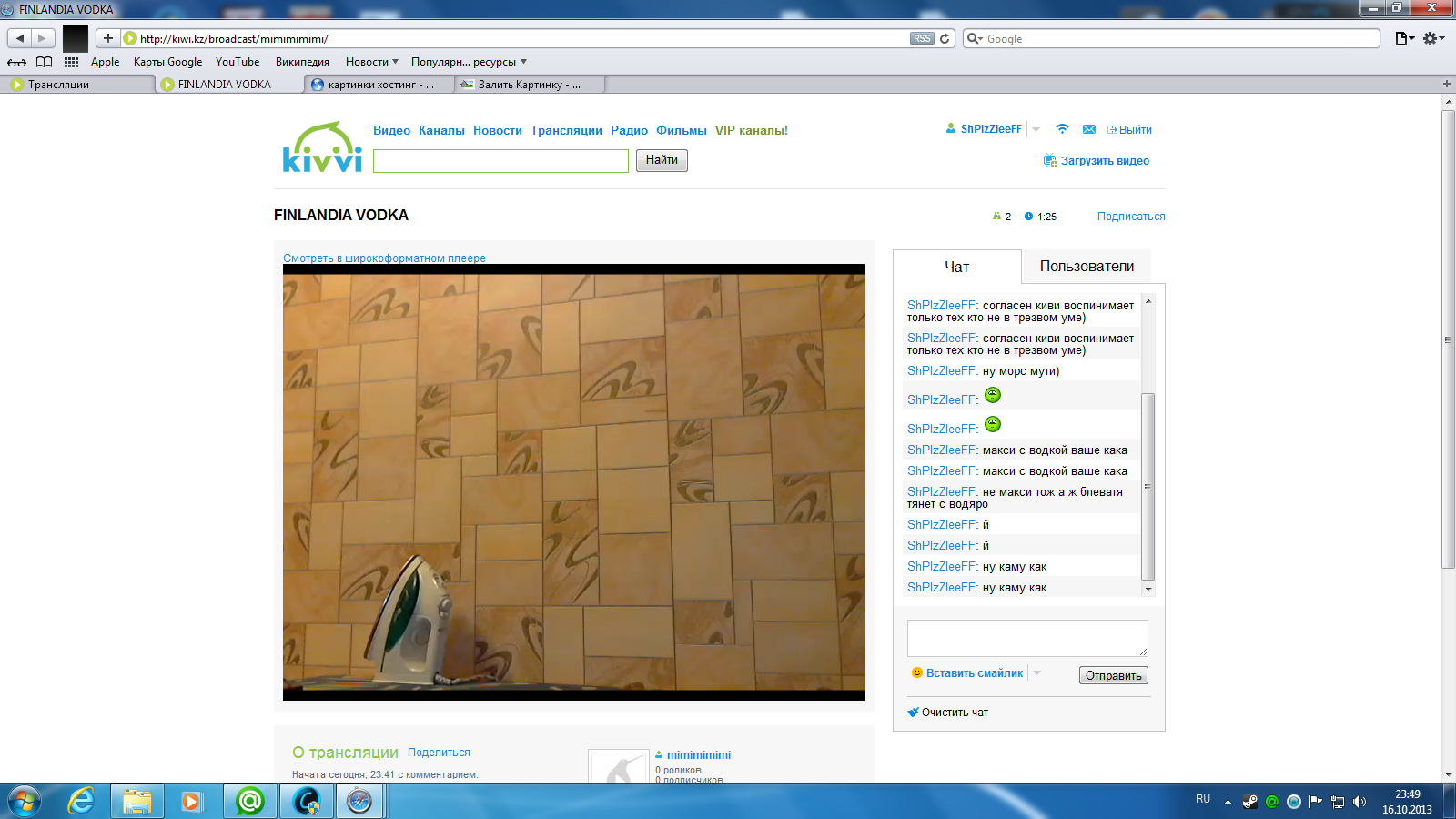The width and height of the screenshot is (1456, 819).
Task: Send chat message with Отправить button
Action: pyautogui.click(x=1114, y=675)
